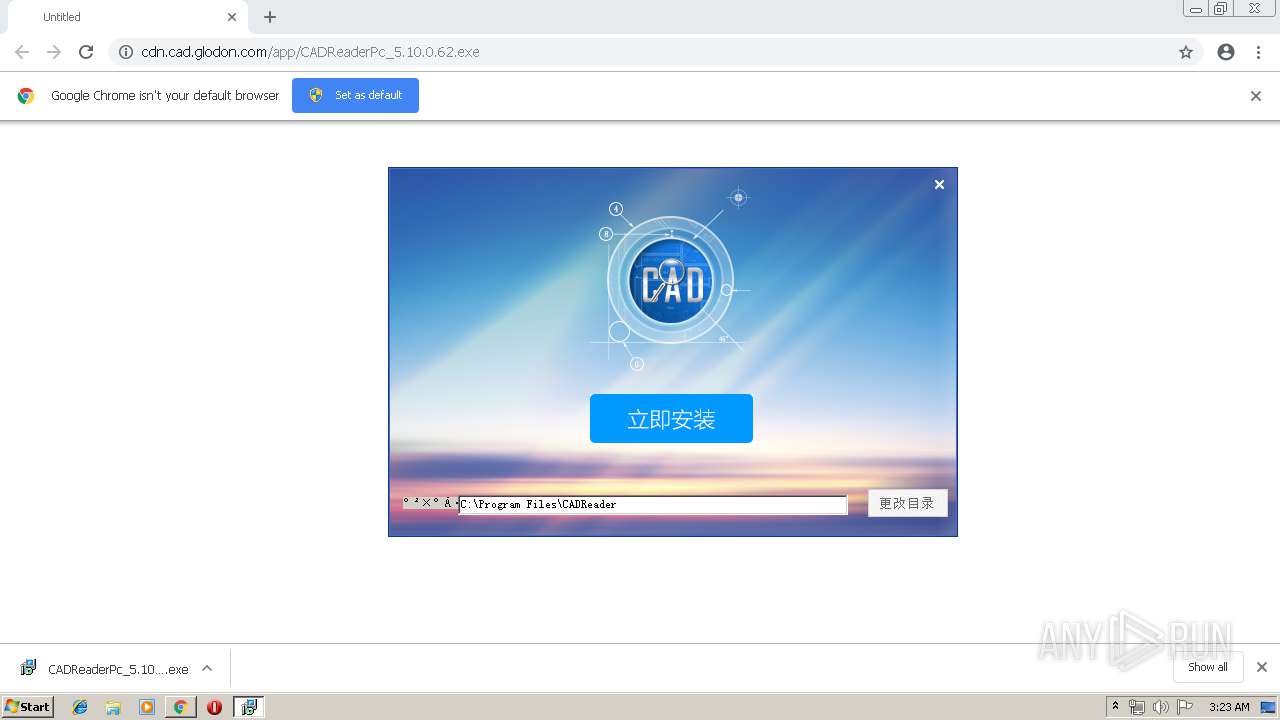Click the system clock showing 3:23 AM

click(x=1229, y=707)
